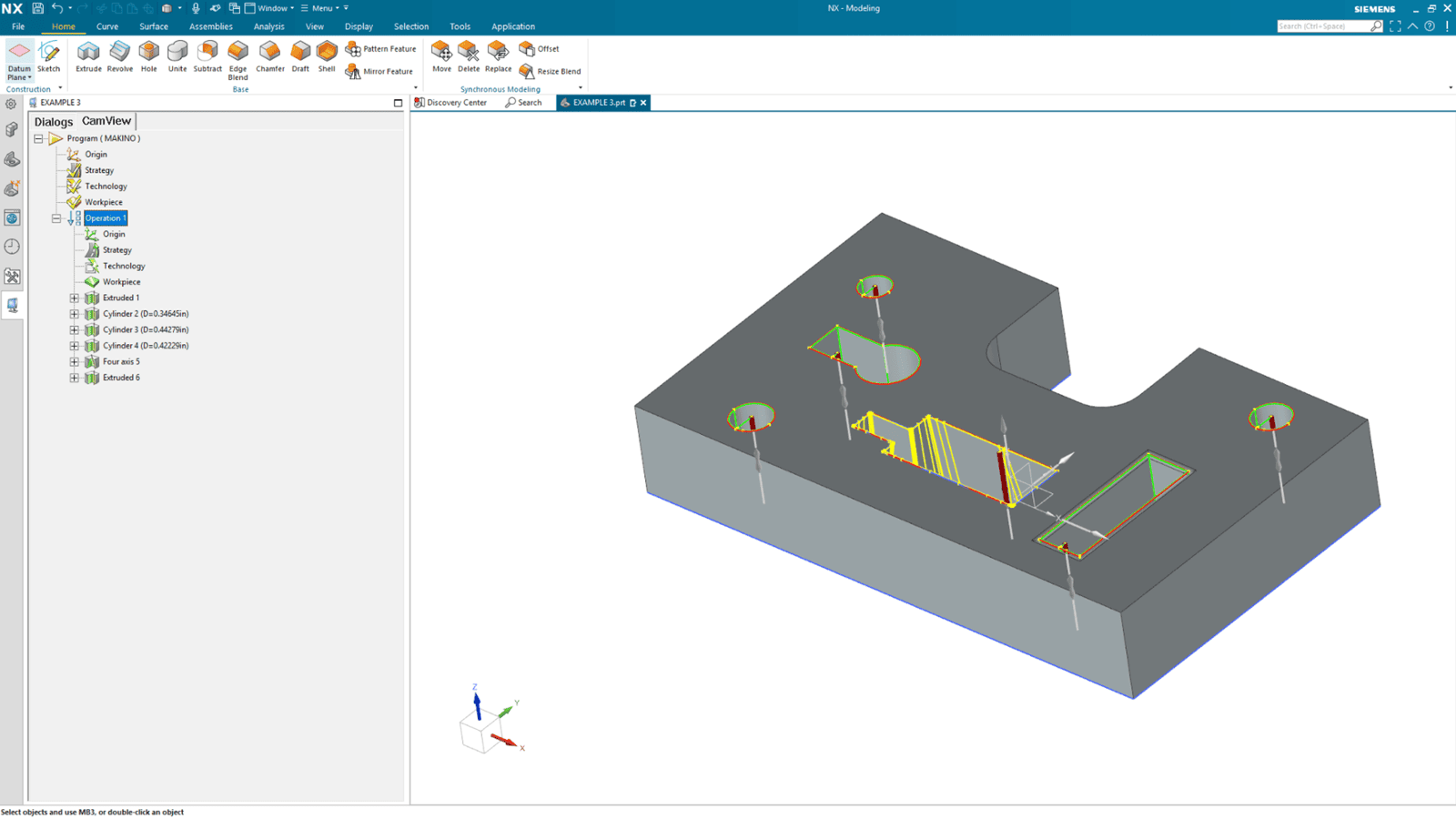Open the Roles tools icon in resource bar
Viewport: 1456px width, 819px height.
[12, 276]
